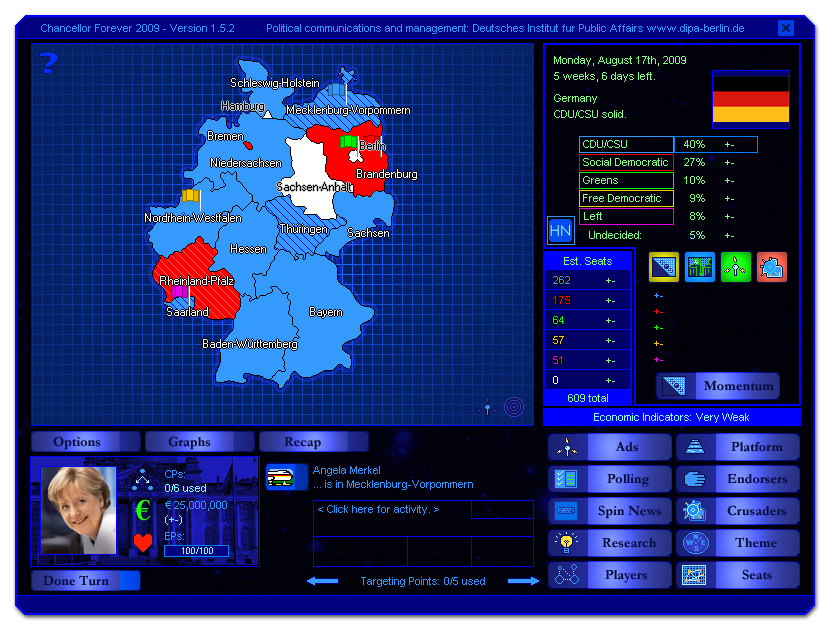Open the blue polling station view icon

[699, 267]
